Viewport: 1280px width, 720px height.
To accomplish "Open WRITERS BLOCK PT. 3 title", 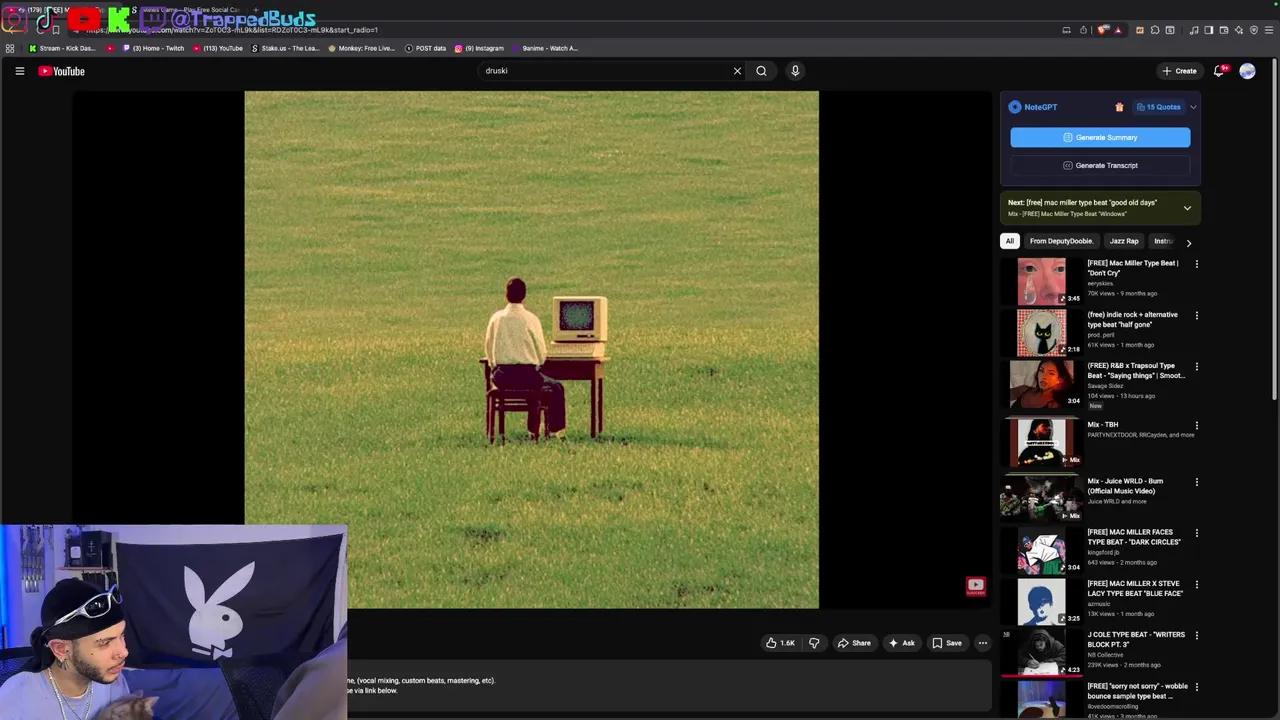I will tap(1136, 639).
